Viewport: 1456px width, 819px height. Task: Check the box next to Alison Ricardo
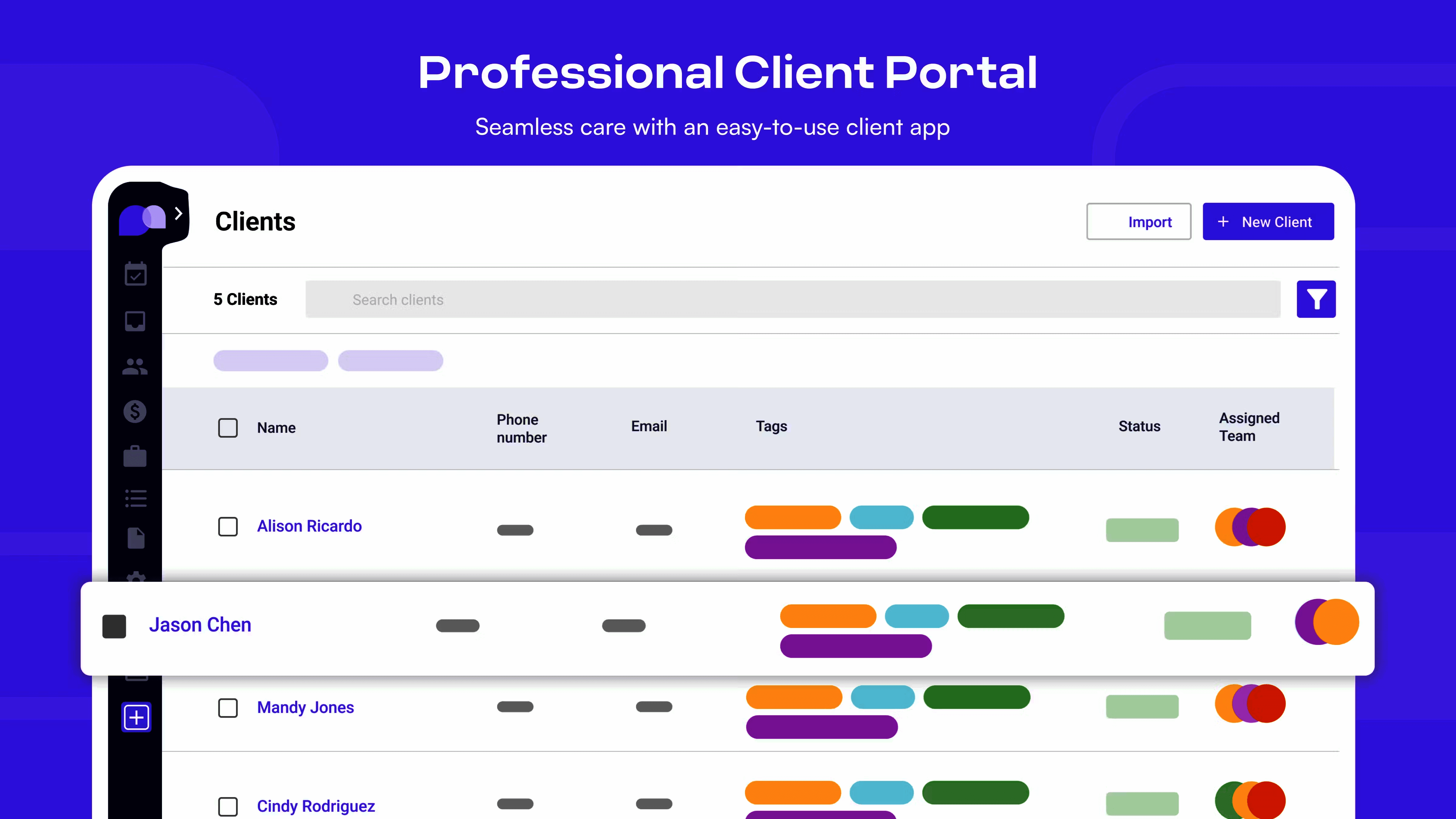pos(228,527)
